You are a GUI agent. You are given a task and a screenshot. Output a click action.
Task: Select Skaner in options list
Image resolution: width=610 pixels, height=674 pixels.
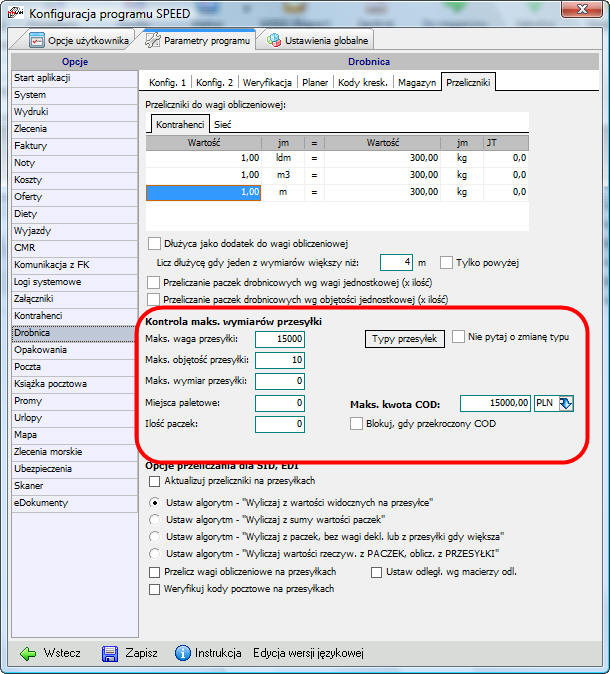(x=75, y=486)
